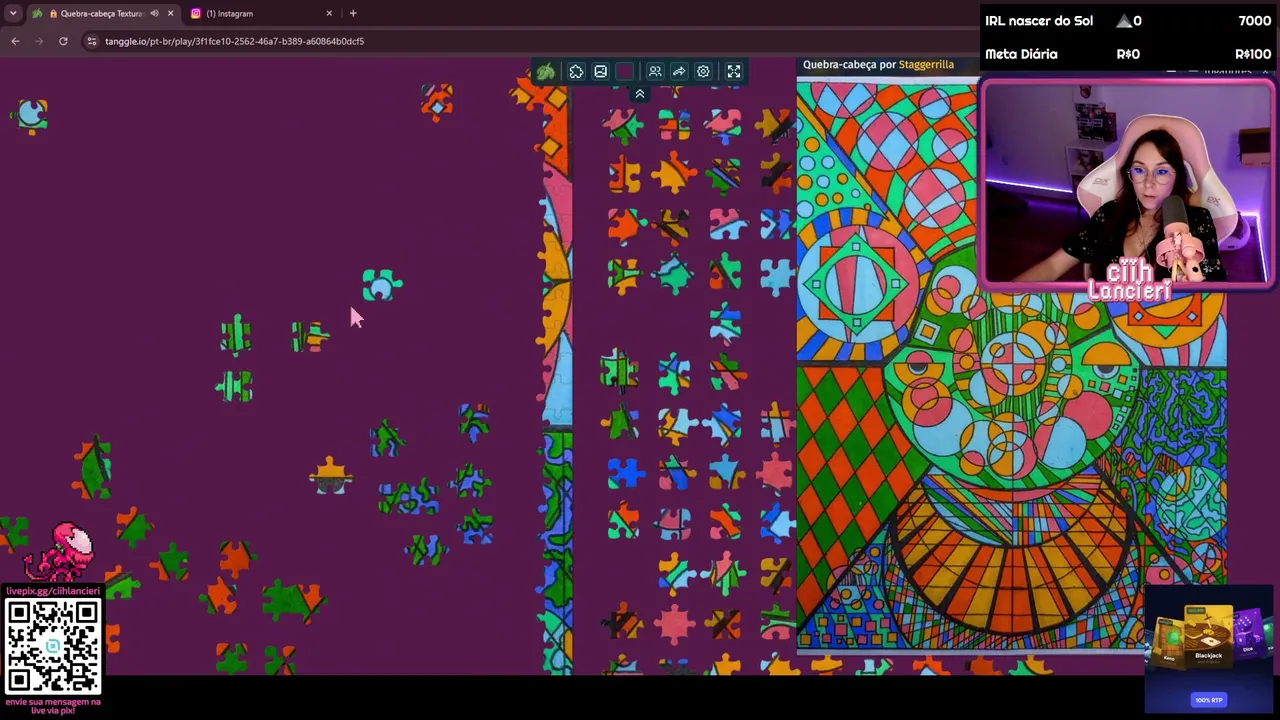Screen dimensions: 1280x720
Task: Click the 'IRL nascer do Sol' label
Action: tap(1038, 21)
